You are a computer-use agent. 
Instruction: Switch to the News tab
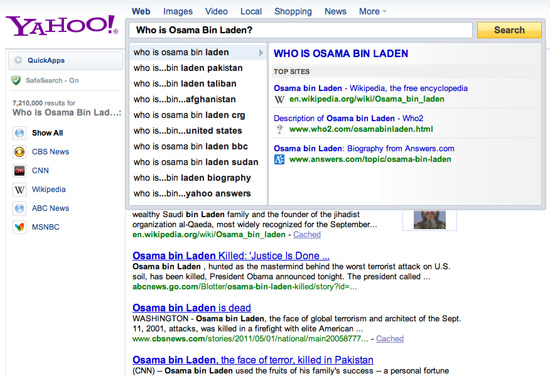pos(335,12)
